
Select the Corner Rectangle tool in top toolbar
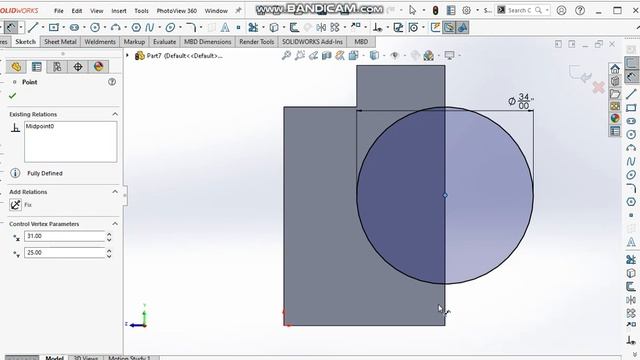(54, 27)
